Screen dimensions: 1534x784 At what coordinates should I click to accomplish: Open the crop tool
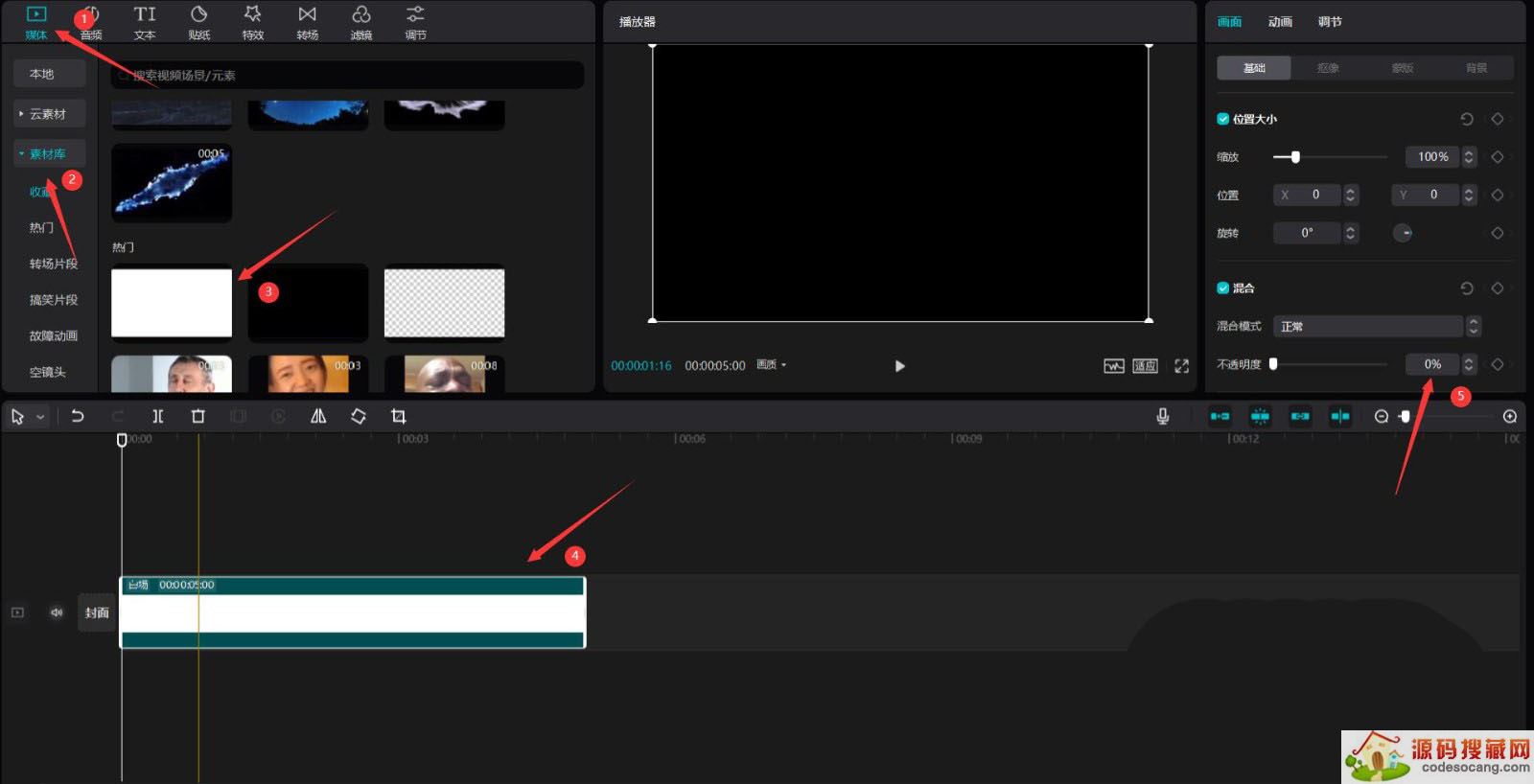[399, 416]
